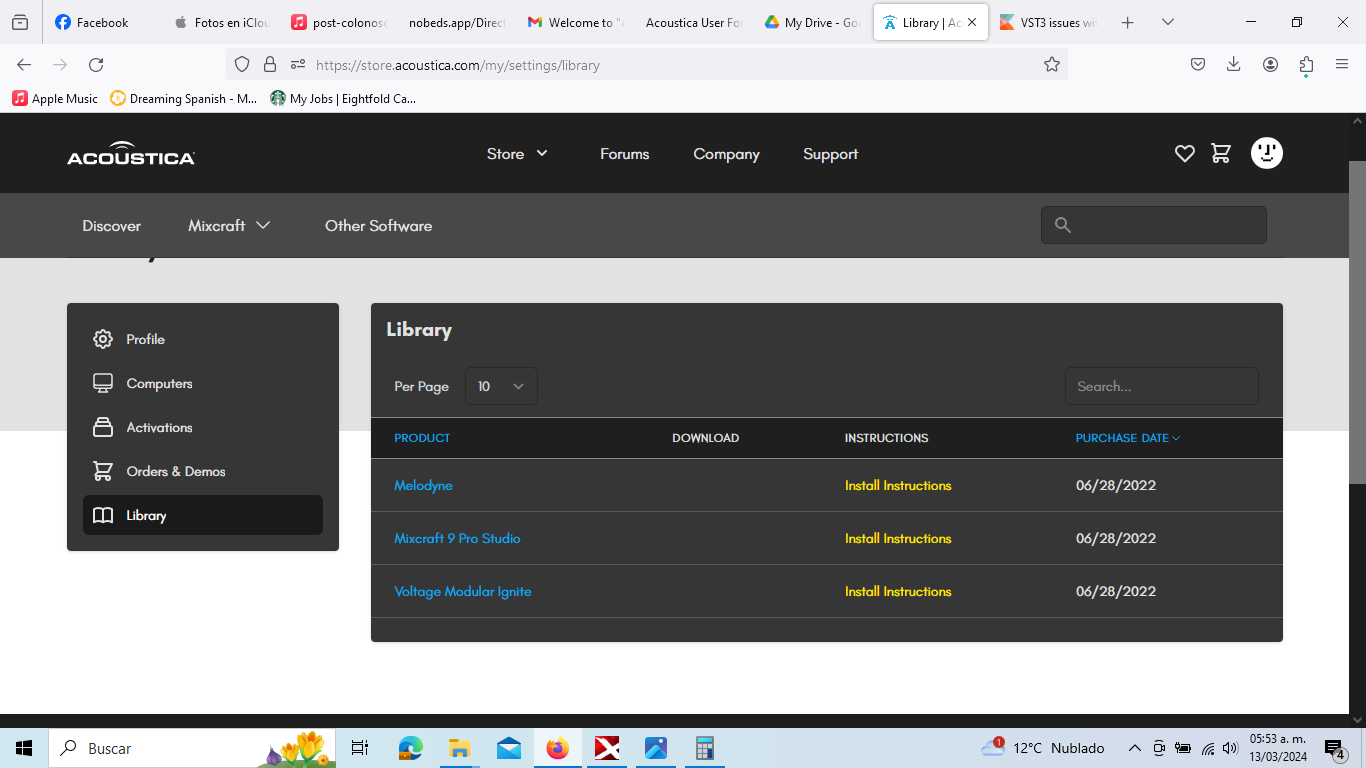
Task: Open a new tab with the plus button
Action: coord(1128,22)
